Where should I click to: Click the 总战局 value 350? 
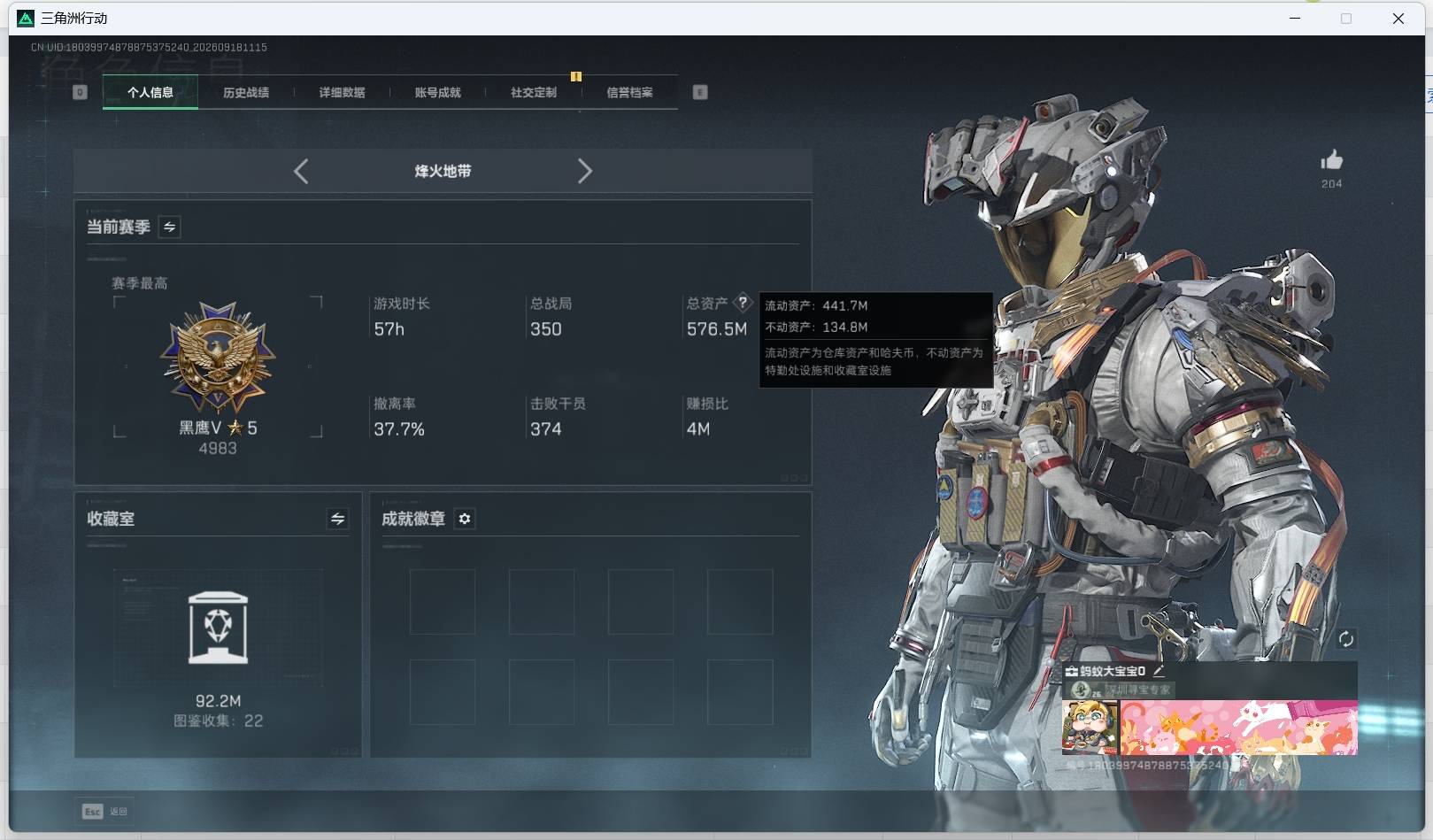pos(546,329)
